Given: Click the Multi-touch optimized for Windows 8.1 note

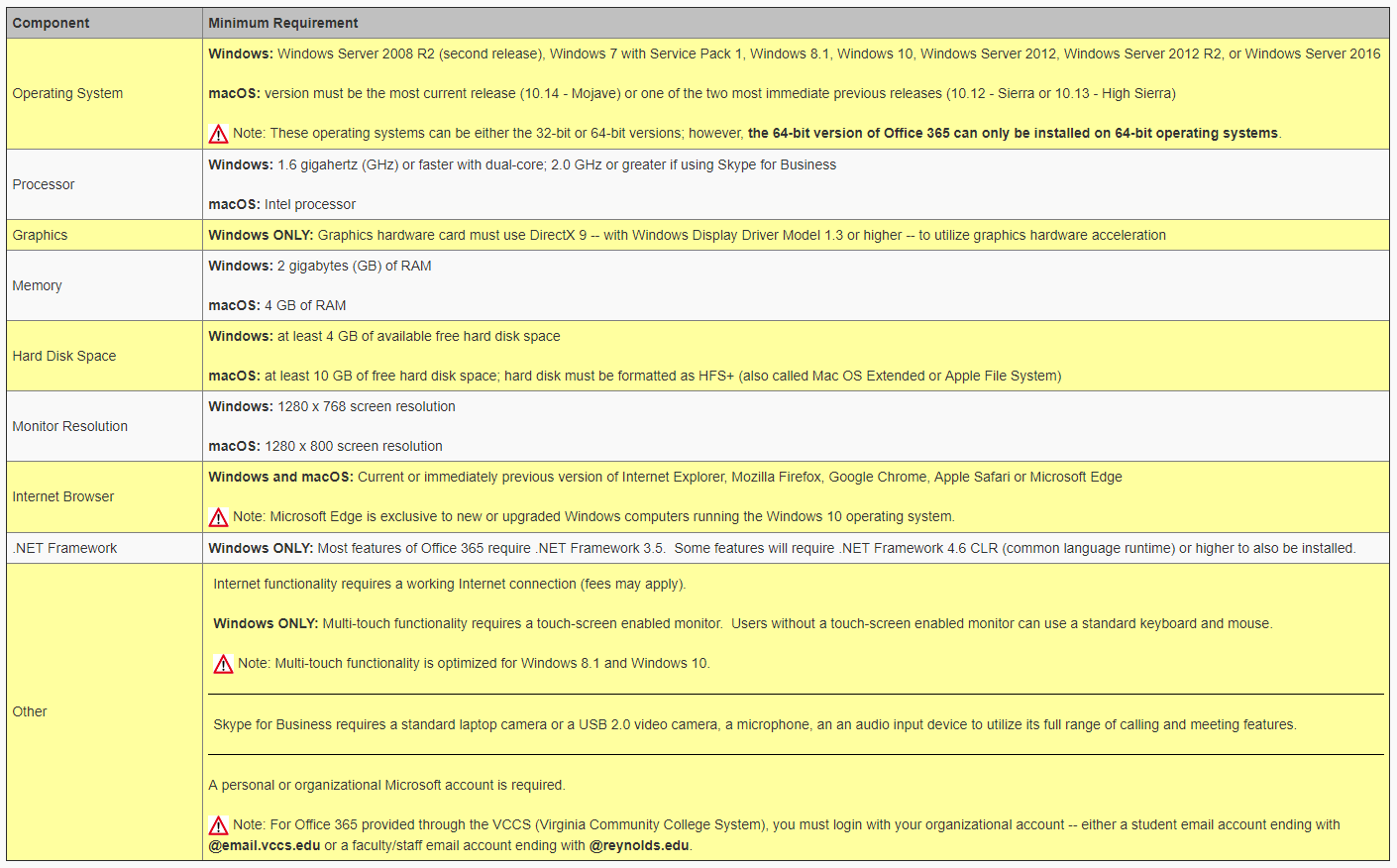Looking at the screenshot, I should pyautogui.click(x=474, y=663).
